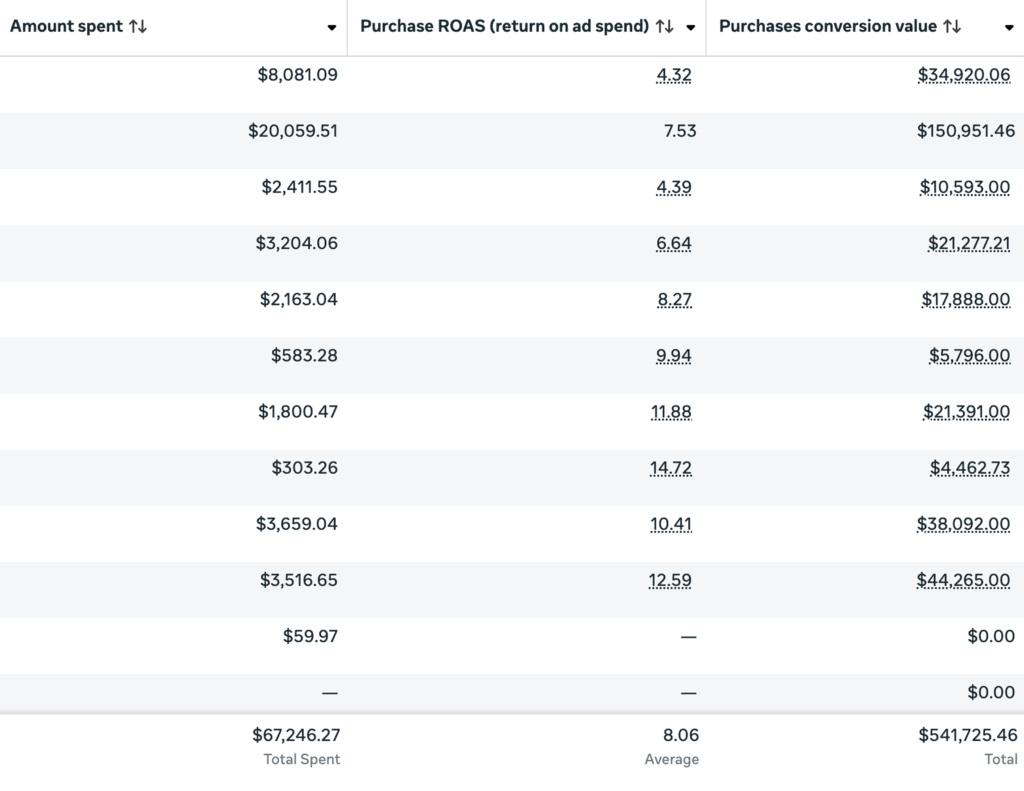
Task: Sort by Purchases conversion value arrows icon
Action: 952,27
